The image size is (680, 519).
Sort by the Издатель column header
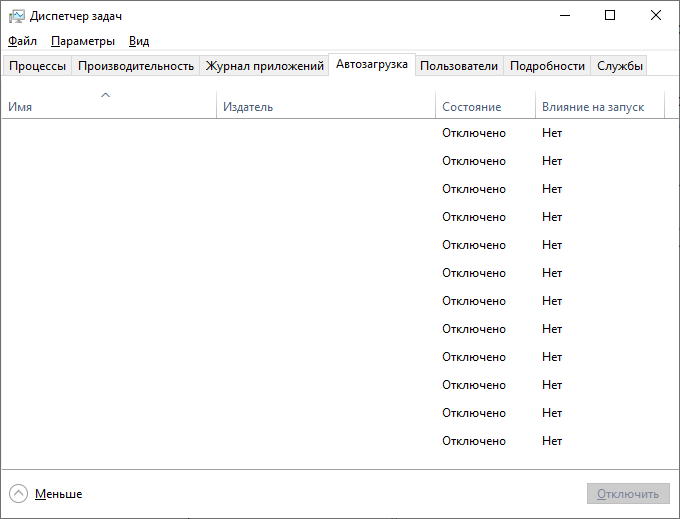pos(326,104)
